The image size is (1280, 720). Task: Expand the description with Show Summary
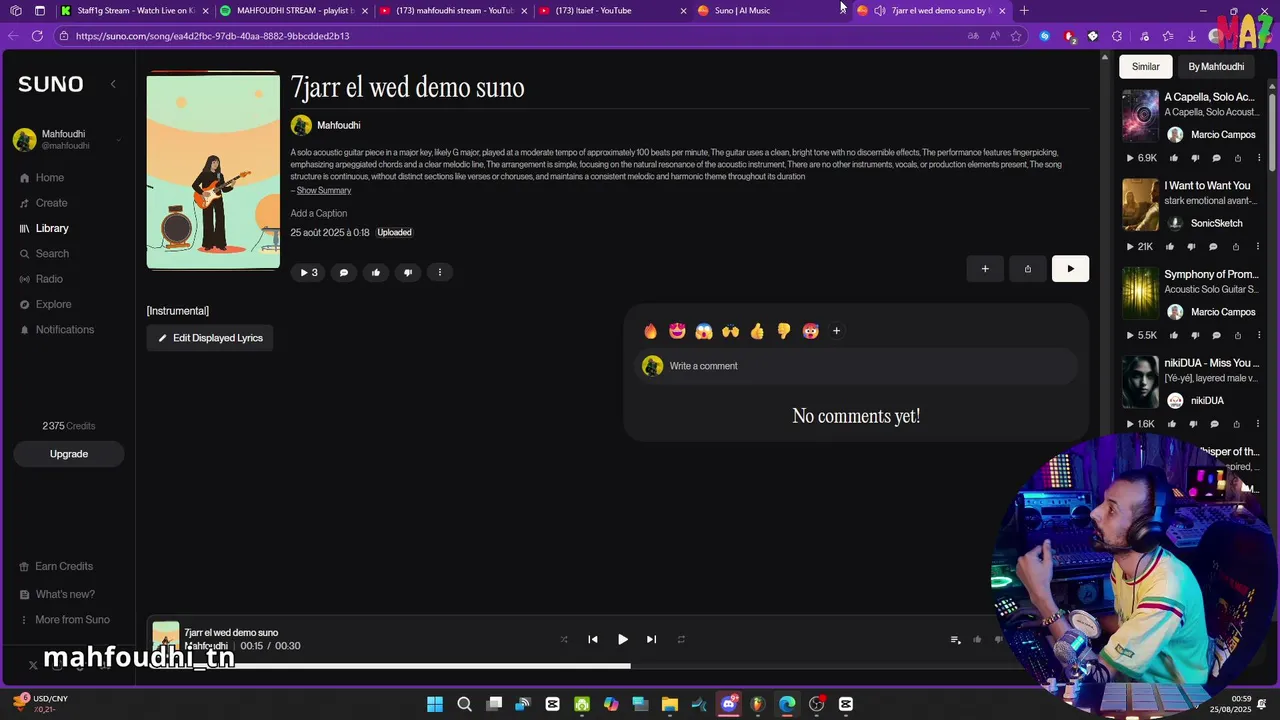[323, 190]
